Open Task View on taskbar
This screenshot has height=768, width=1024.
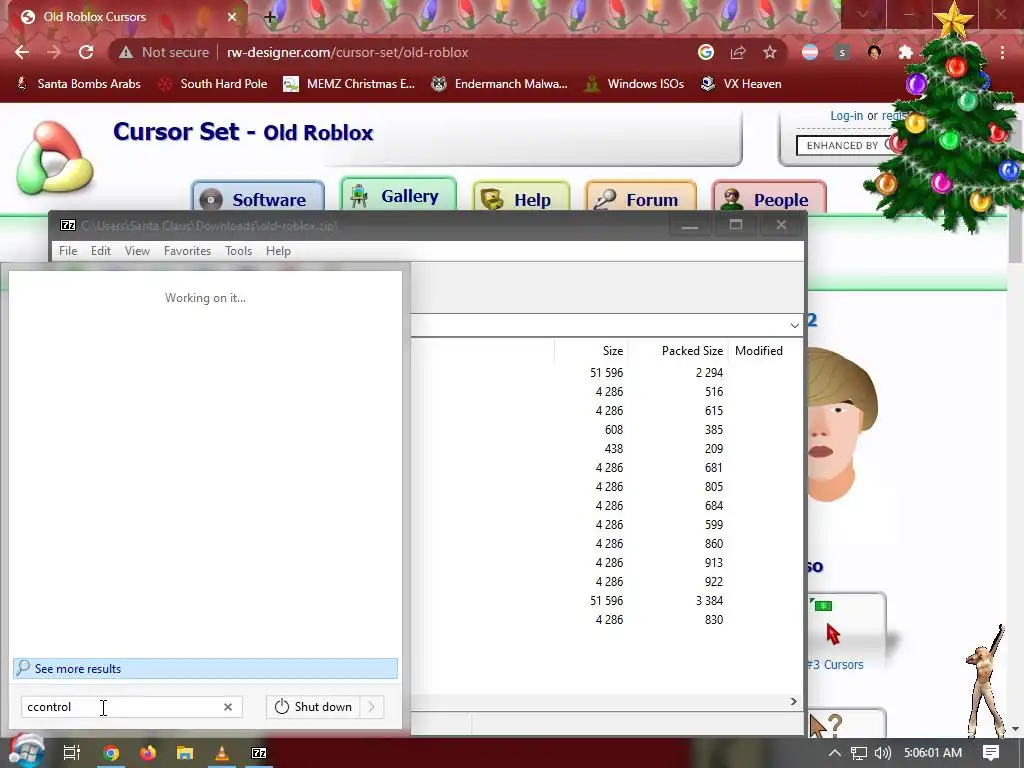[72, 753]
